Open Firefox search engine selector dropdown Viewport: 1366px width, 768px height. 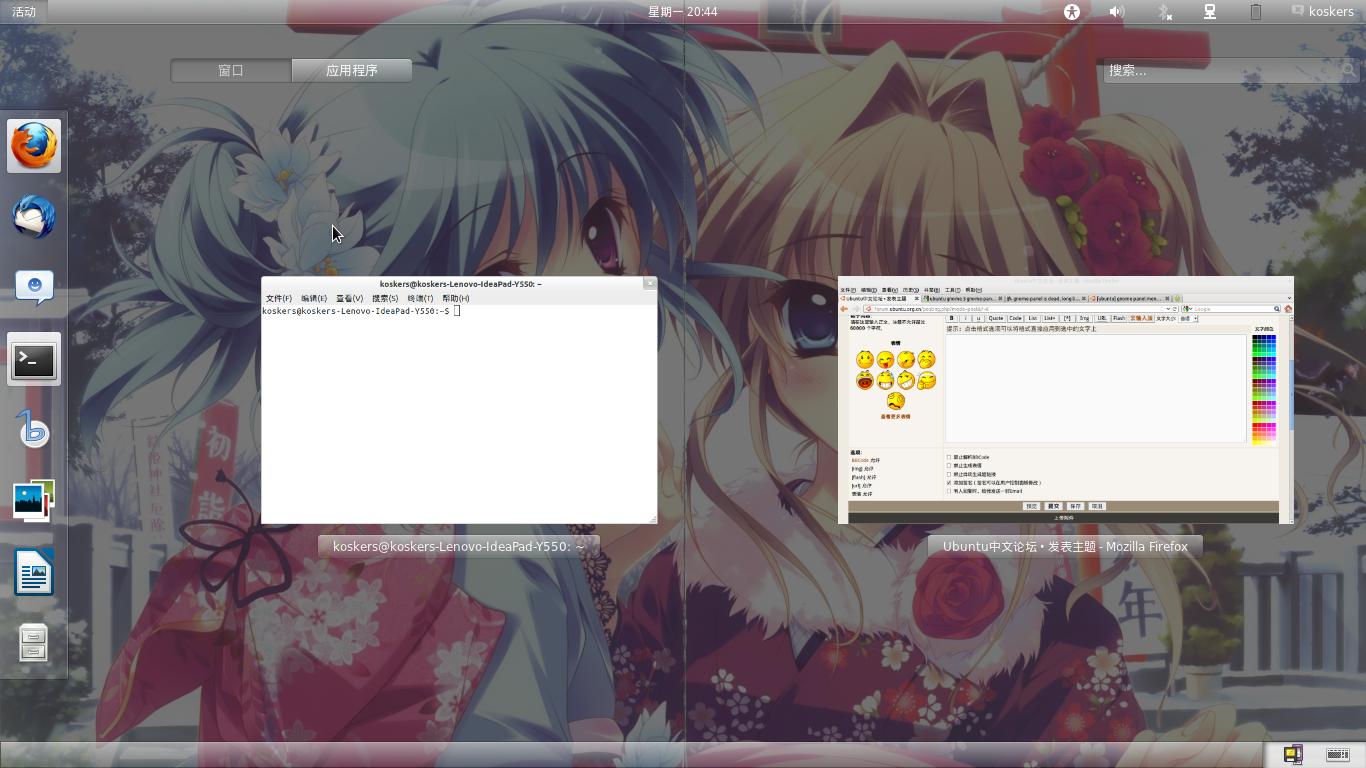[x=1187, y=309]
